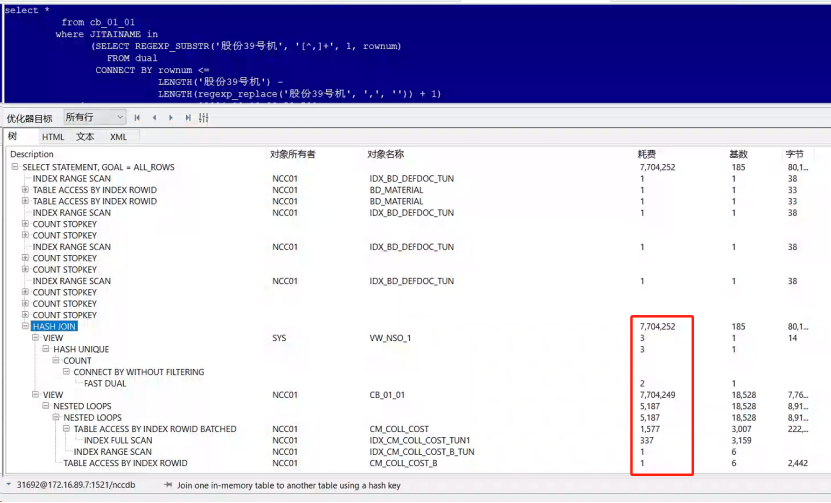831x503 pixels.
Task: Click cost value 7,704,249
Action: [x=657, y=394]
